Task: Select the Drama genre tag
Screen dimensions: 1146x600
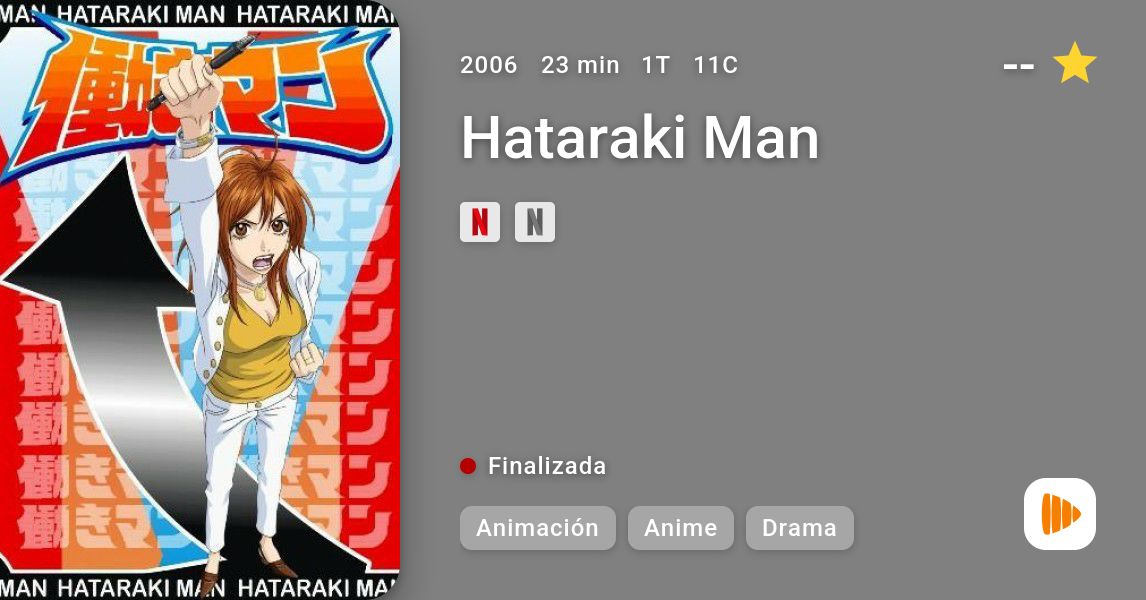Action: (x=800, y=528)
